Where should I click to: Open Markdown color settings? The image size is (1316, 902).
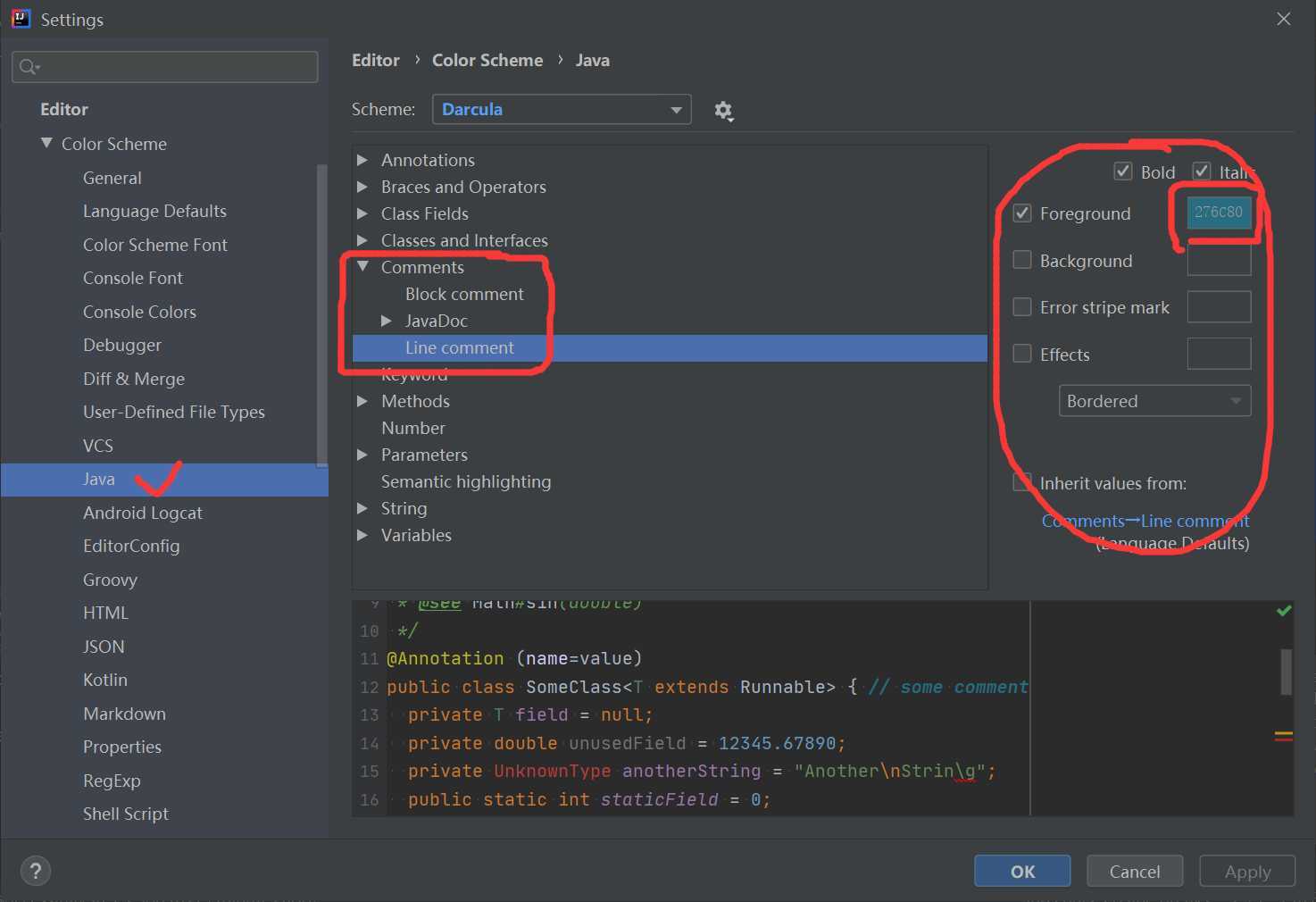[124, 714]
